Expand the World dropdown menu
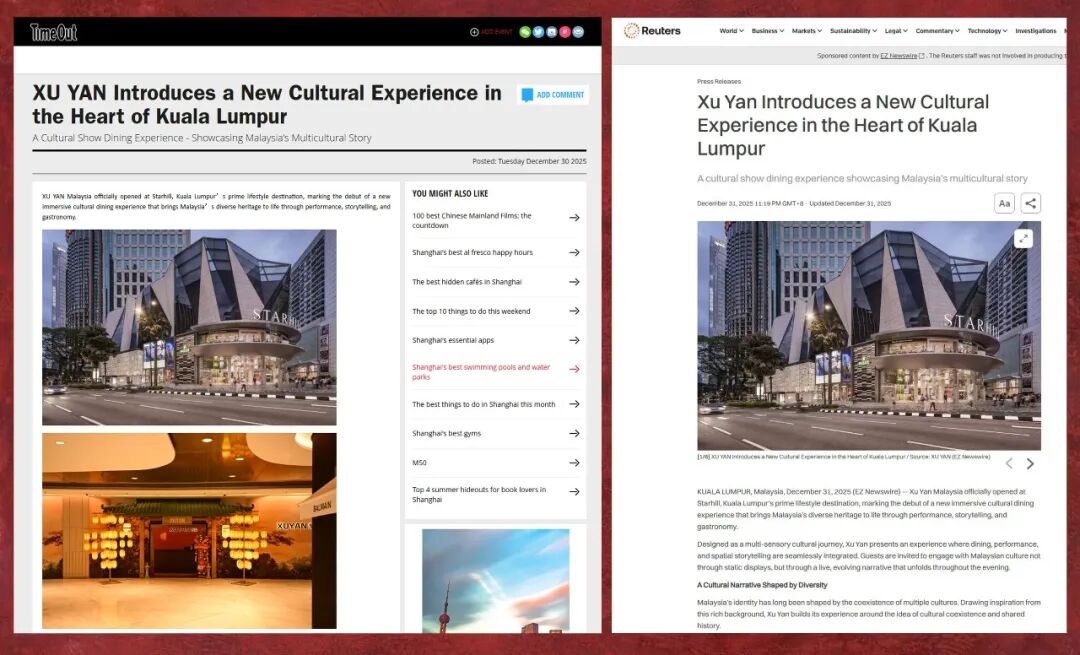This screenshot has width=1080, height=655. click(x=731, y=31)
